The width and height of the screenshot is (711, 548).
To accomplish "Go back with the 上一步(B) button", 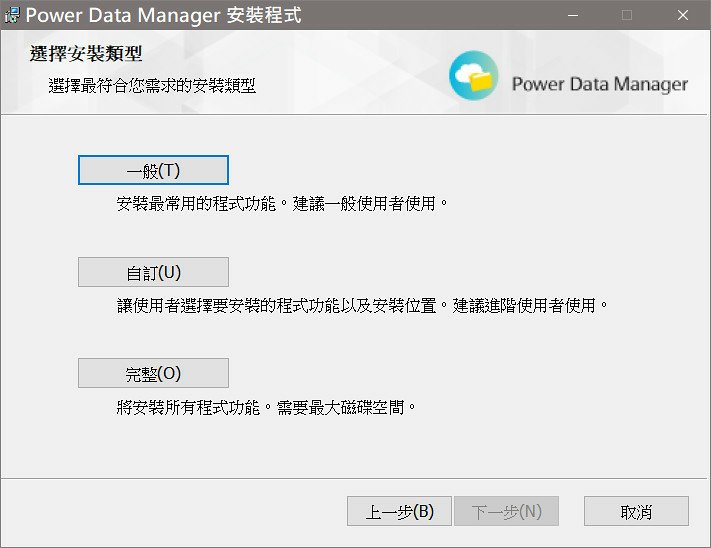I will coord(399,511).
